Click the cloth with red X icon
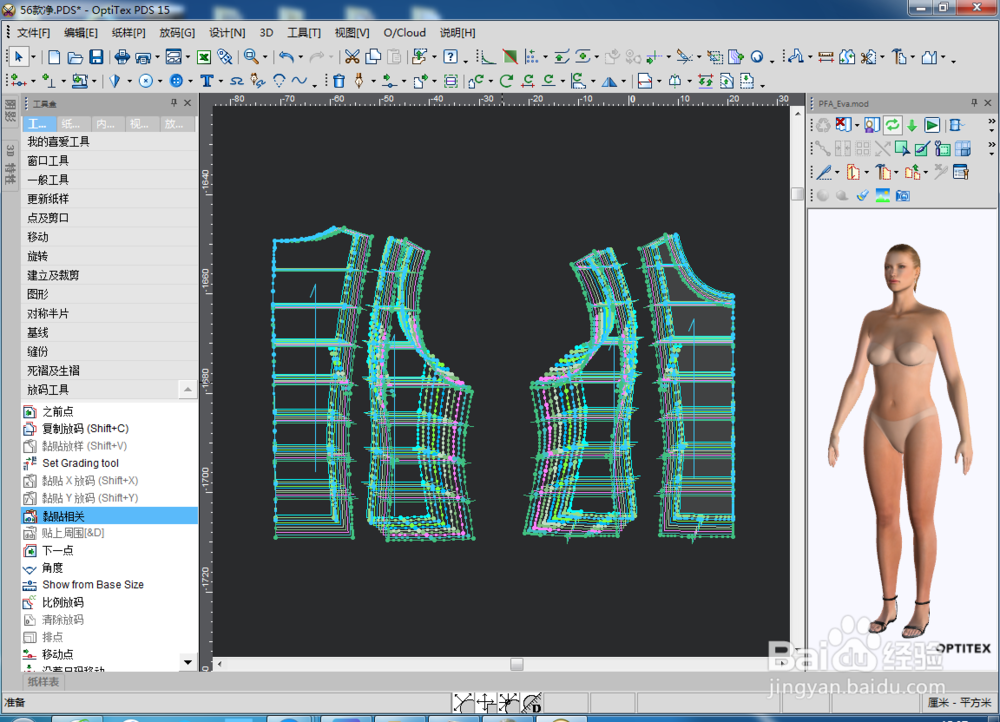The height and width of the screenshot is (722, 1000). [x=843, y=125]
